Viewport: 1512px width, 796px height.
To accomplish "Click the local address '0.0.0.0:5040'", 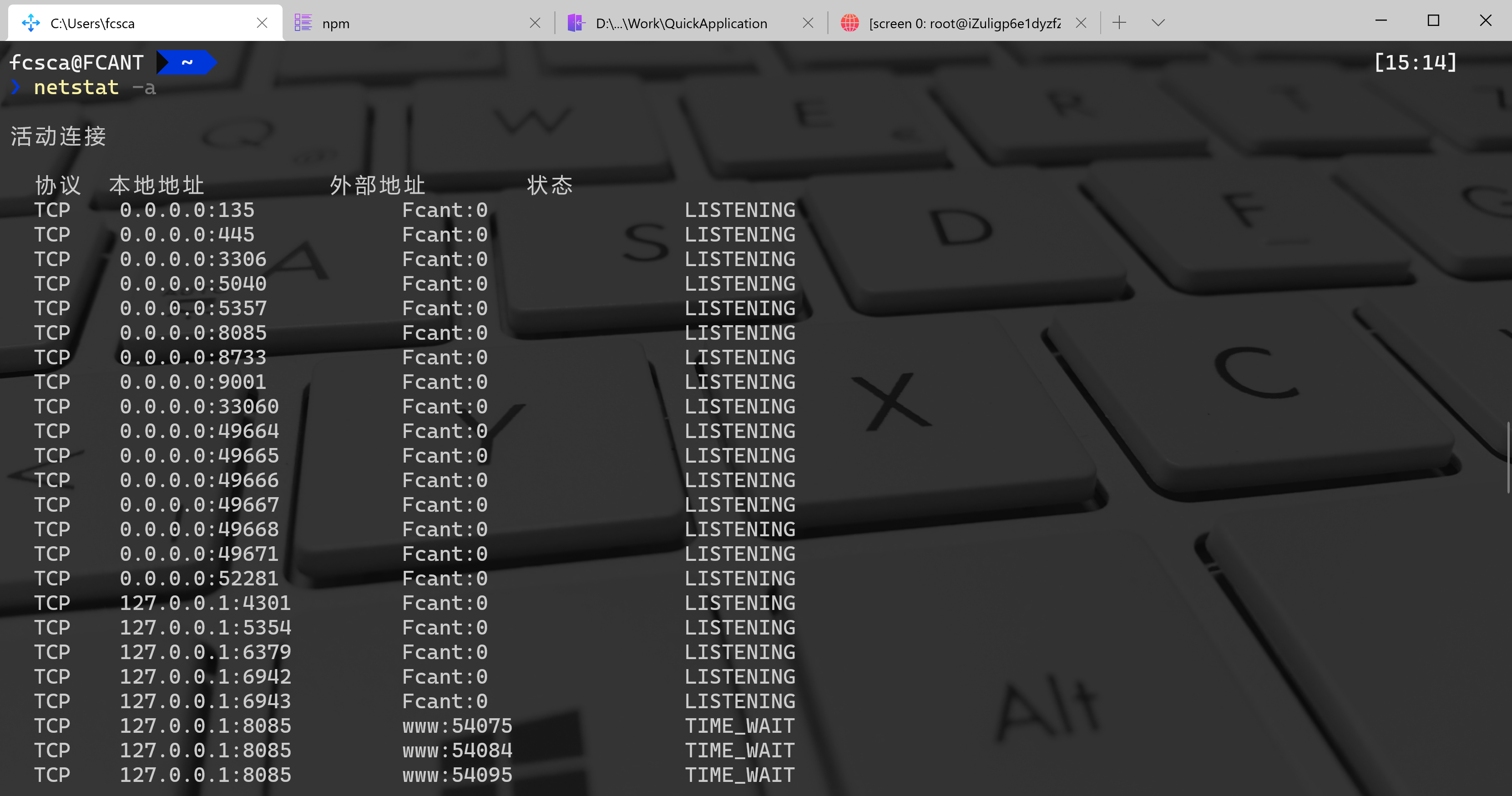I will pos(193,284).
